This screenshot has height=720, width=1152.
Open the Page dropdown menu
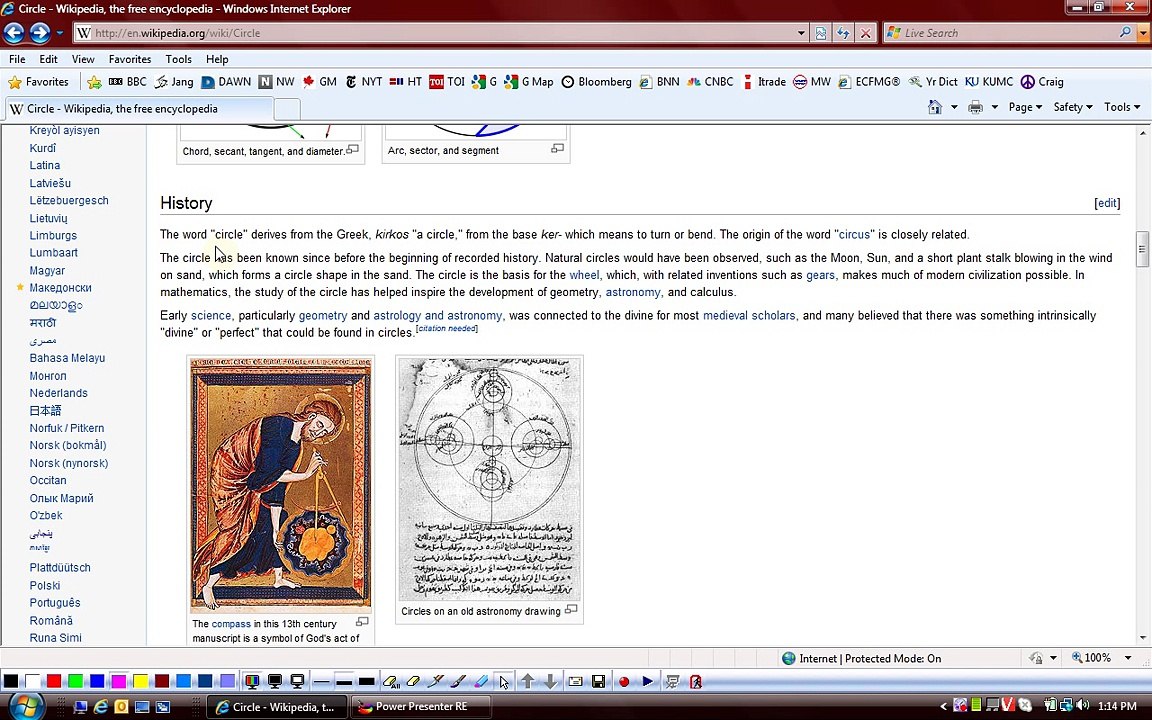[x=1025, y=107]
